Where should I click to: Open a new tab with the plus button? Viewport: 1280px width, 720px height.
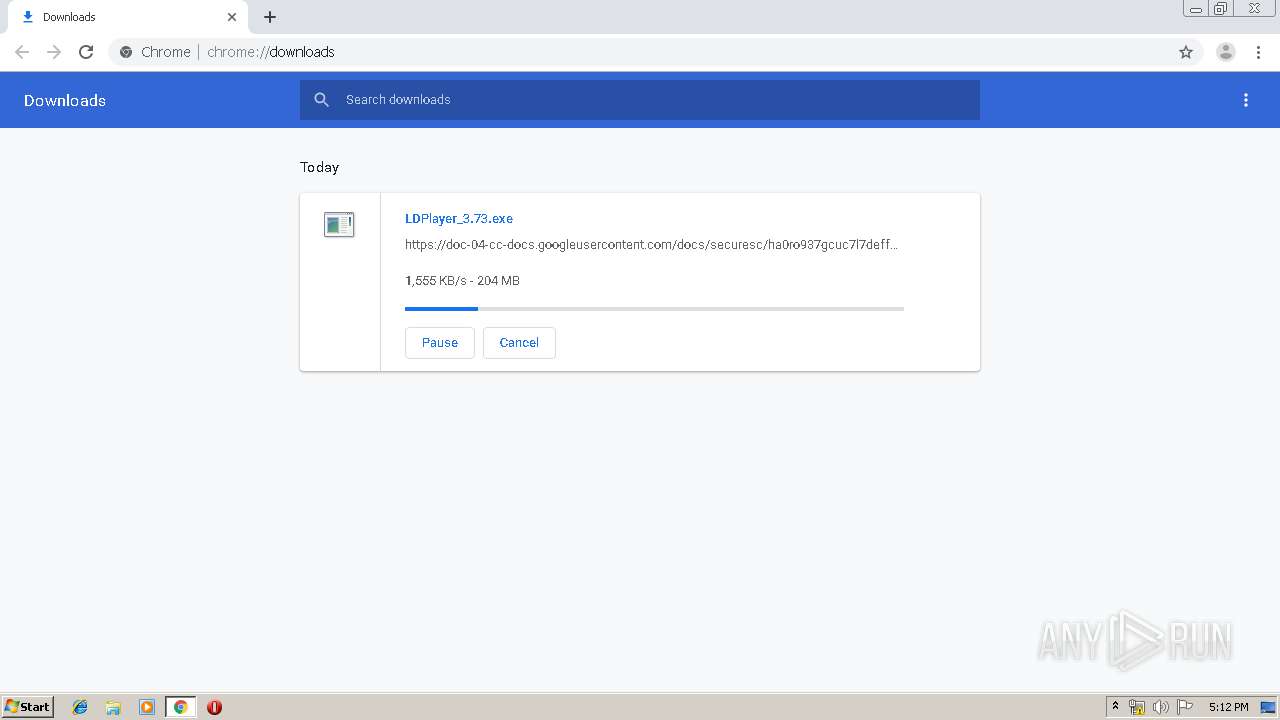coord(270,17)
